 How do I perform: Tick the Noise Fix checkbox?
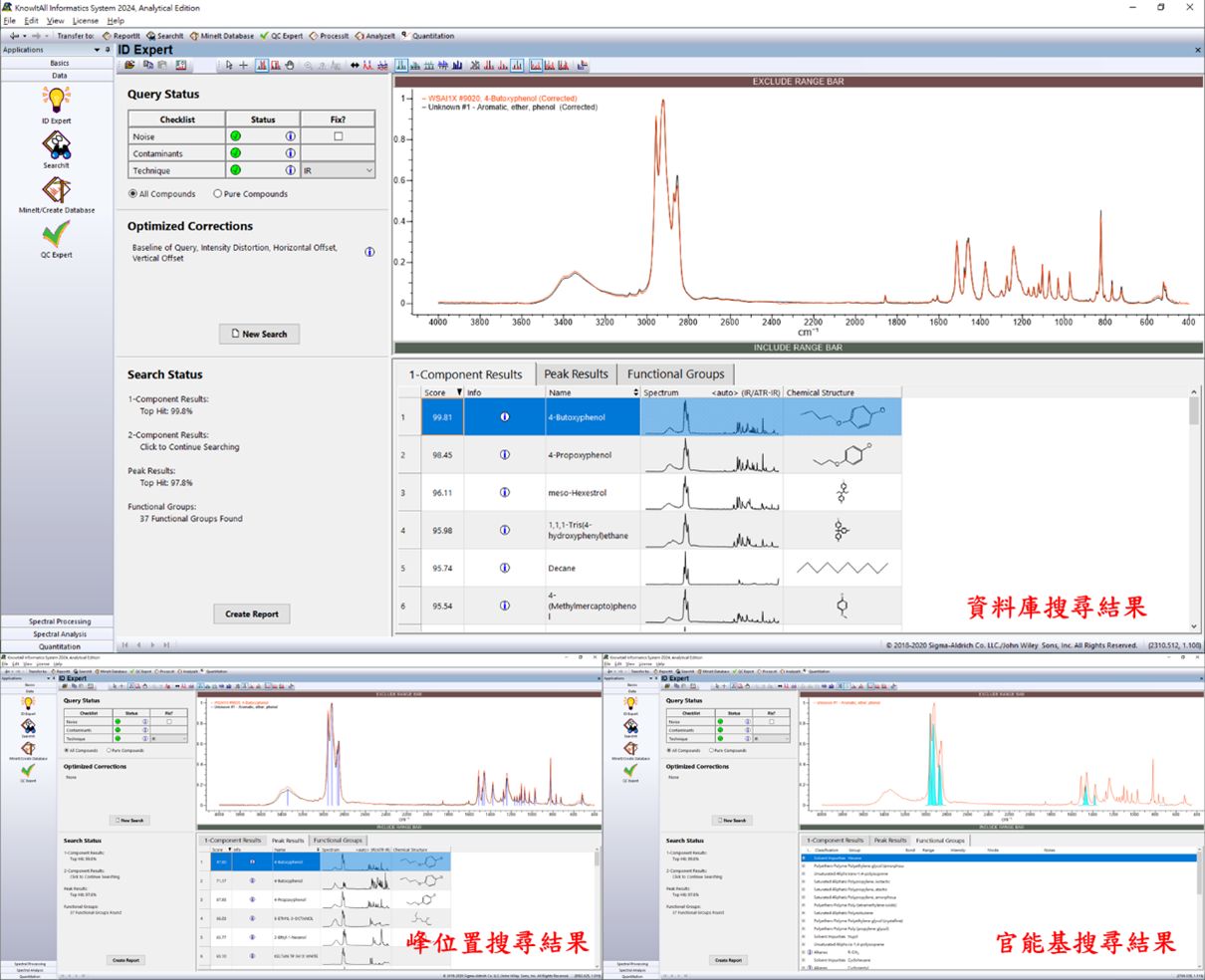[x=338, y=136]
